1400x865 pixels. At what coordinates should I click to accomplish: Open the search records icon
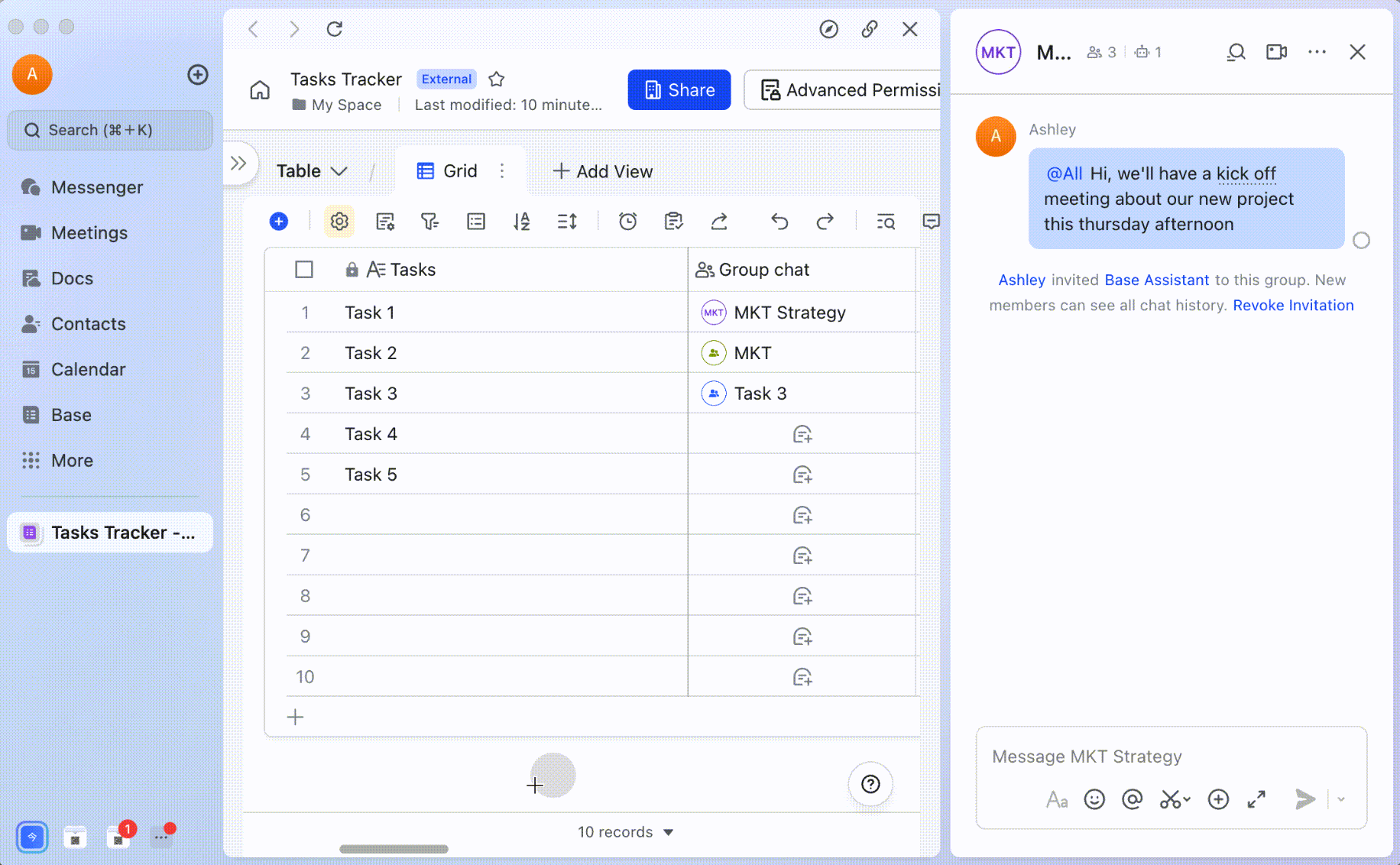tap(886, 221)
